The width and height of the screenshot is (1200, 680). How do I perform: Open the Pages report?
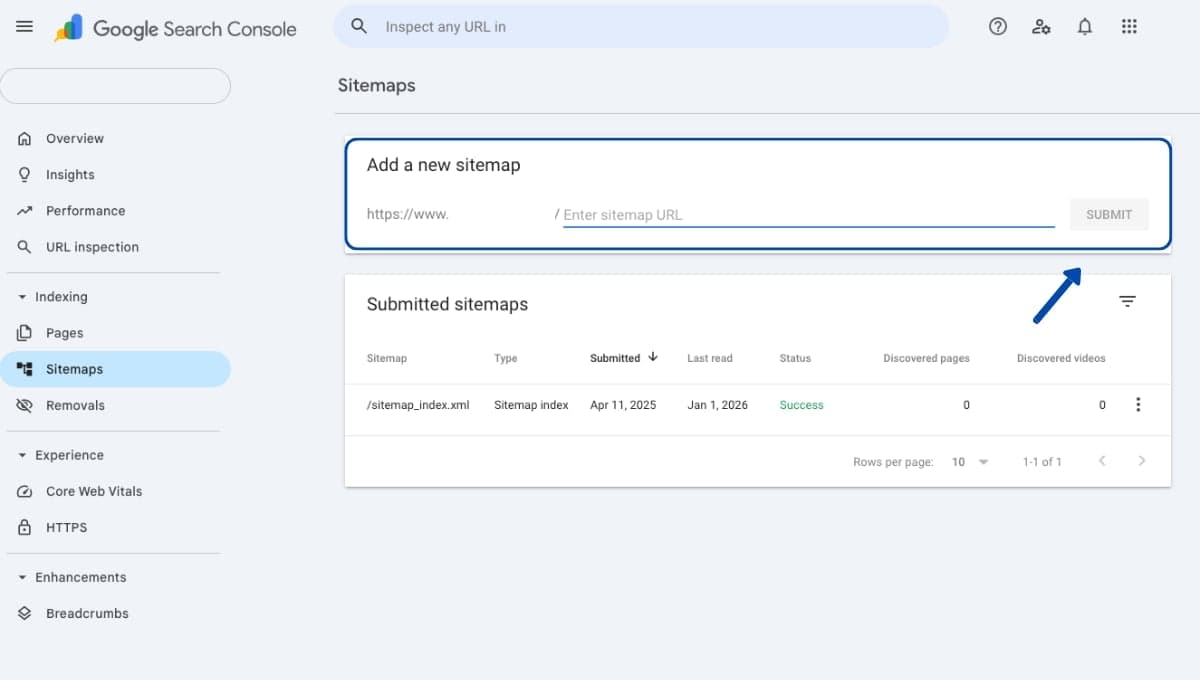coord(115,333)
